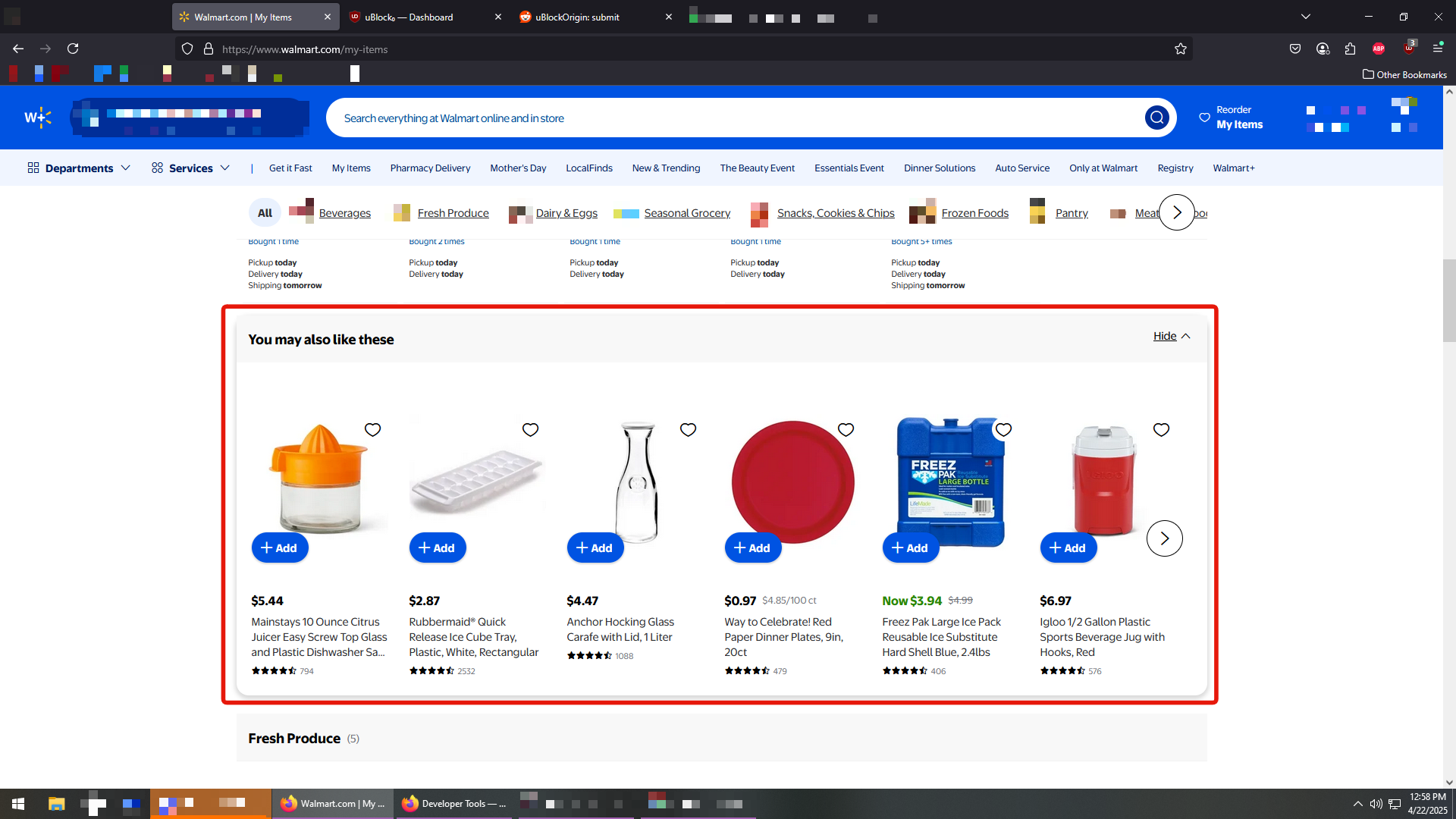Favorite the Rubbermaid Ice Cube Tray heart
Viewport: 1456px width, 819px height.
[530, 430]
